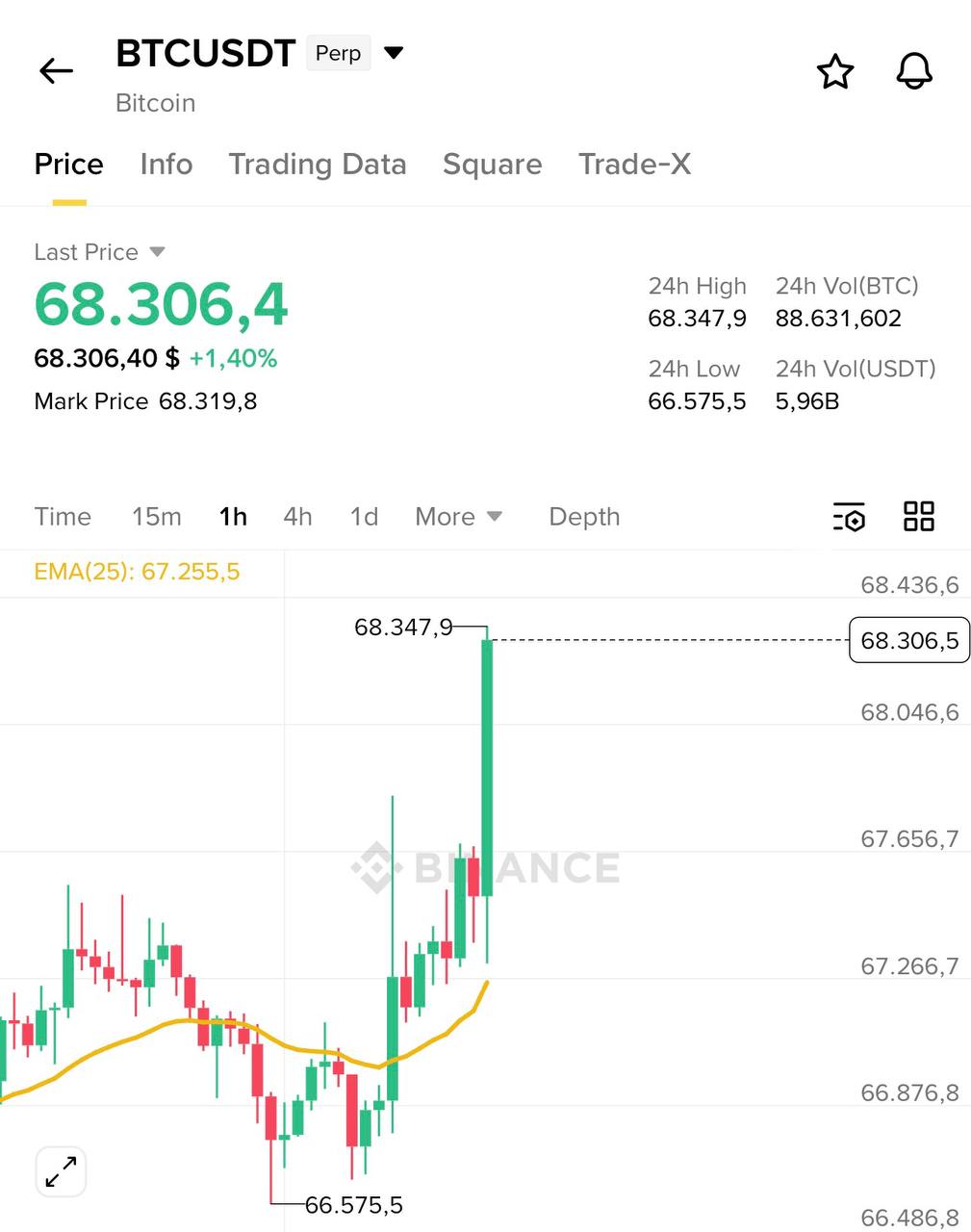
Task: Tap the current price marker 68.306,5
Action: pos(908,641)
